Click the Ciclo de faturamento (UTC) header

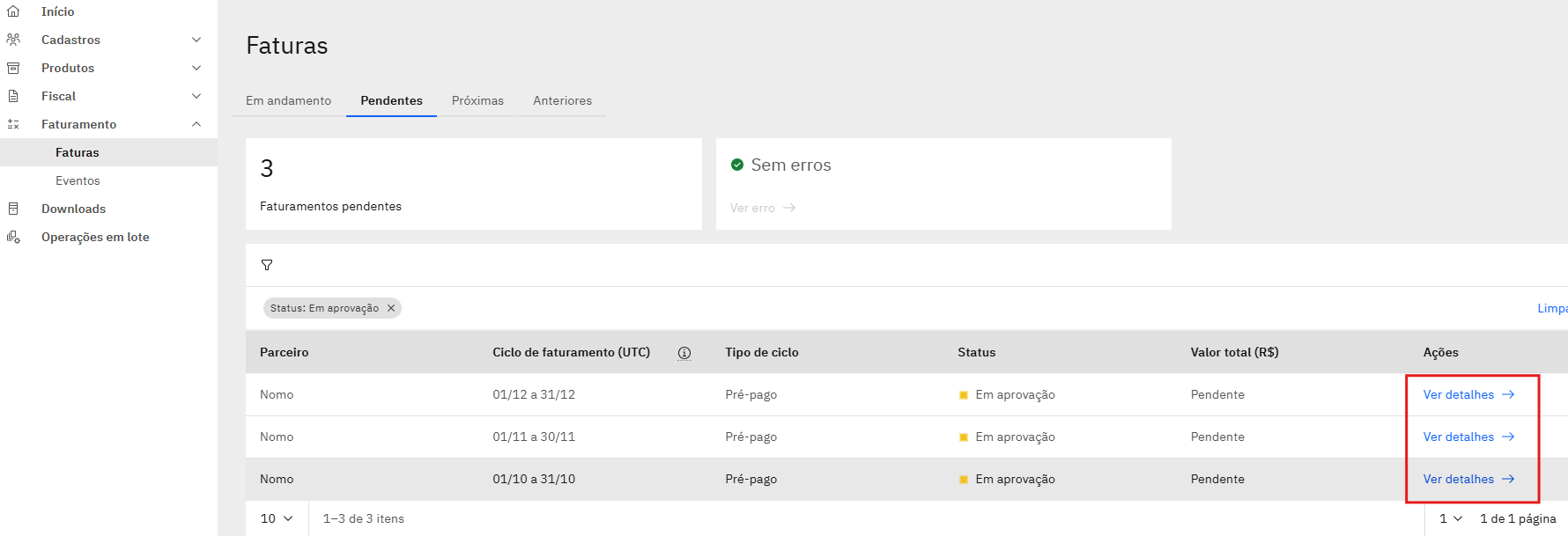571,352
